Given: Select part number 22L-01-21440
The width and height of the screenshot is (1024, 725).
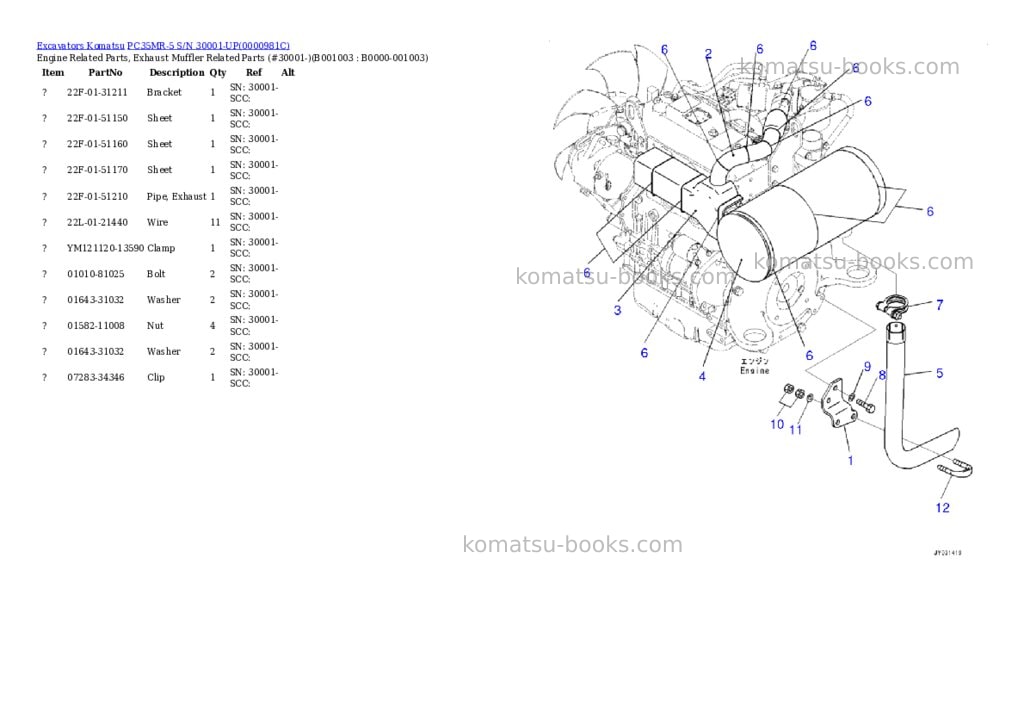Looking at the screenshot, I should 97,223.
